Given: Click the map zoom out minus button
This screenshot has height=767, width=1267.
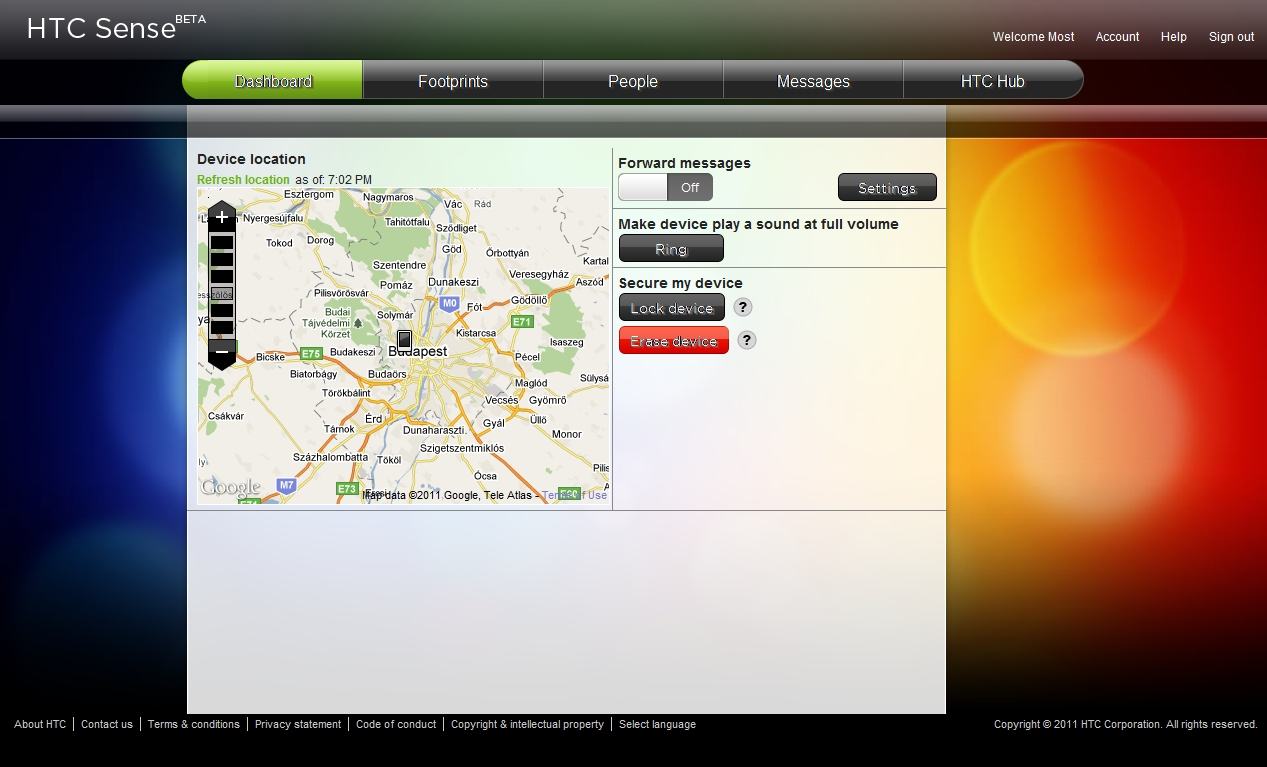Looking at the screenshot, I should point(221,352).
